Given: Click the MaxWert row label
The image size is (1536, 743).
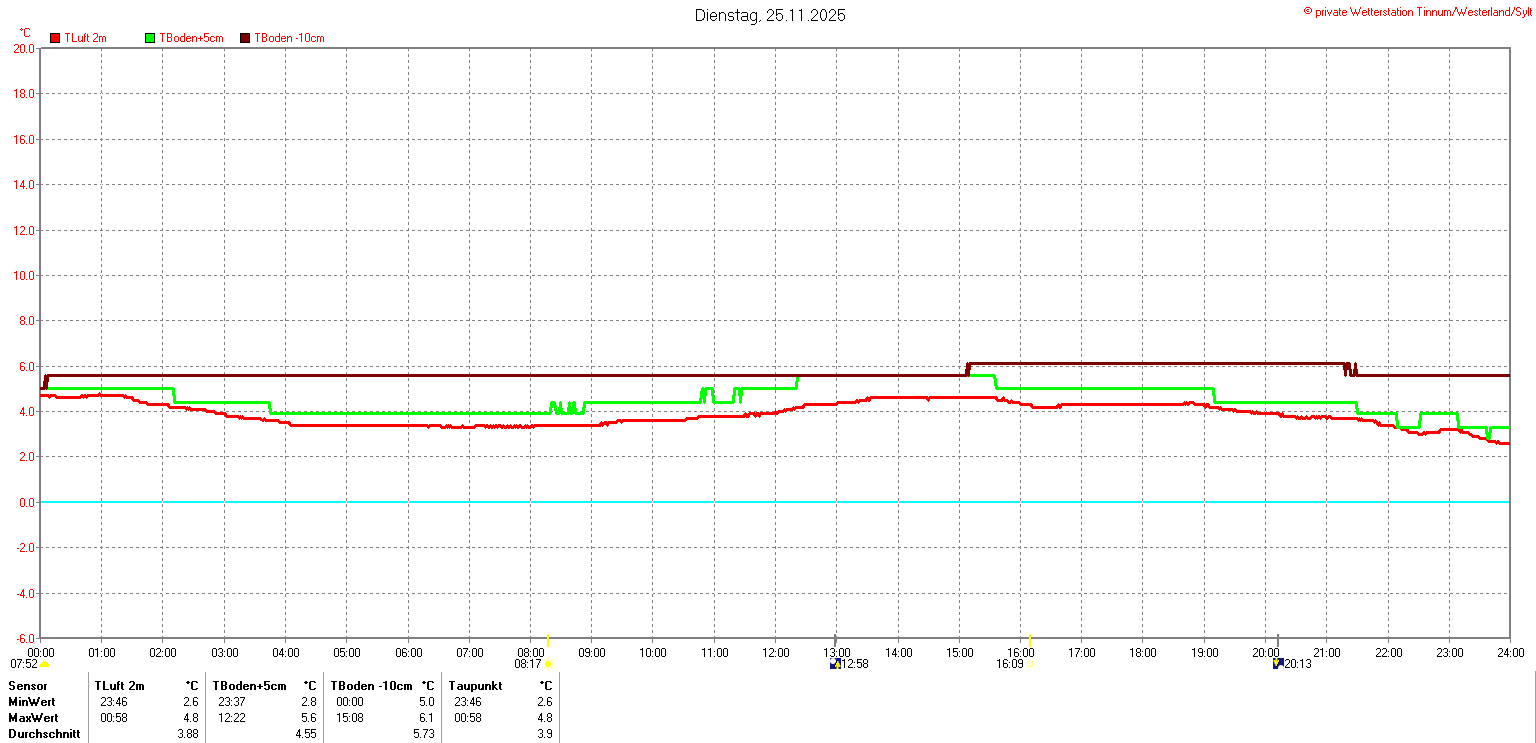Looking at the screenshot, I should point(34,718).
